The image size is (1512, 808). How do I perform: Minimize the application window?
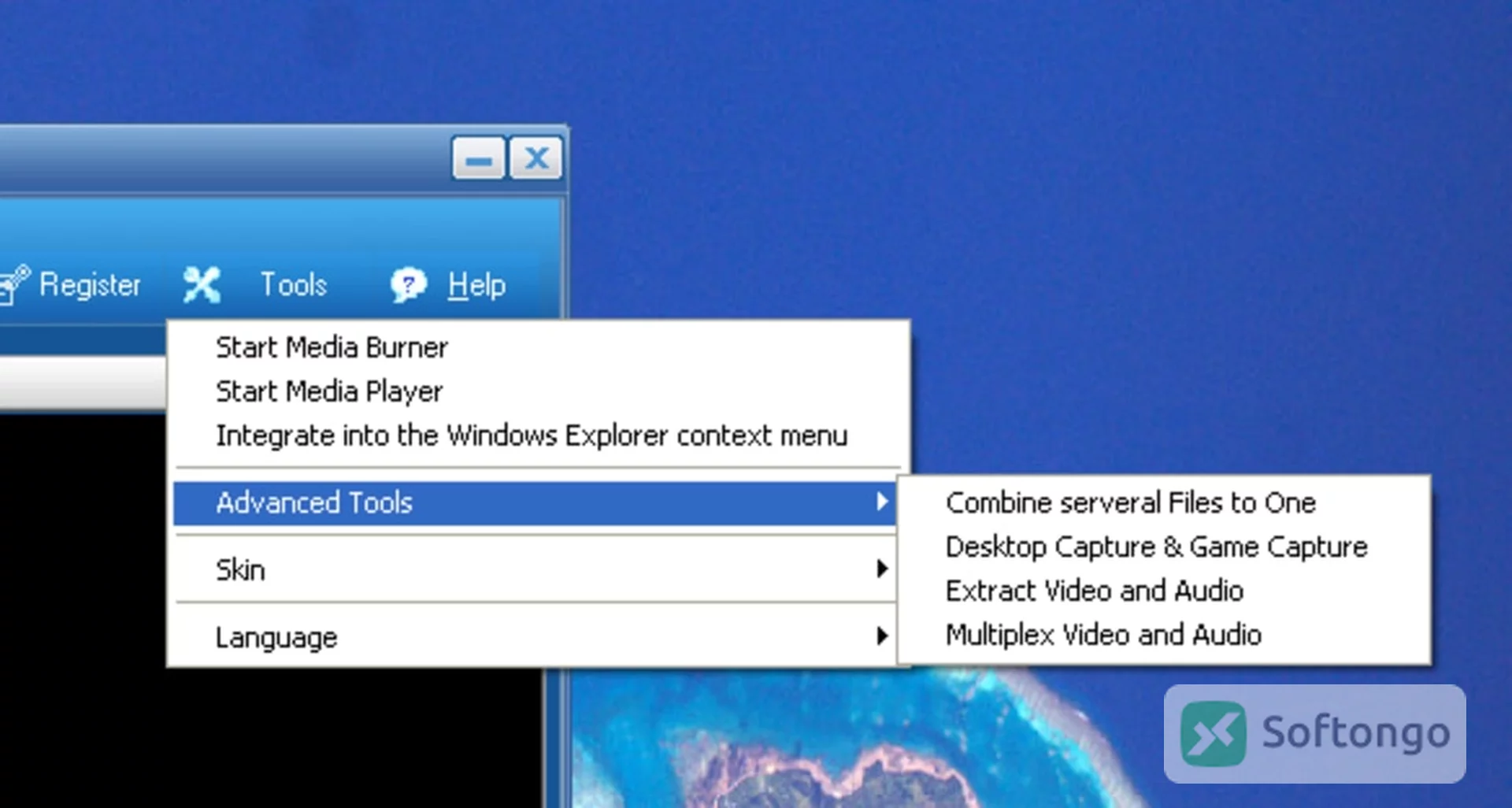479,159
